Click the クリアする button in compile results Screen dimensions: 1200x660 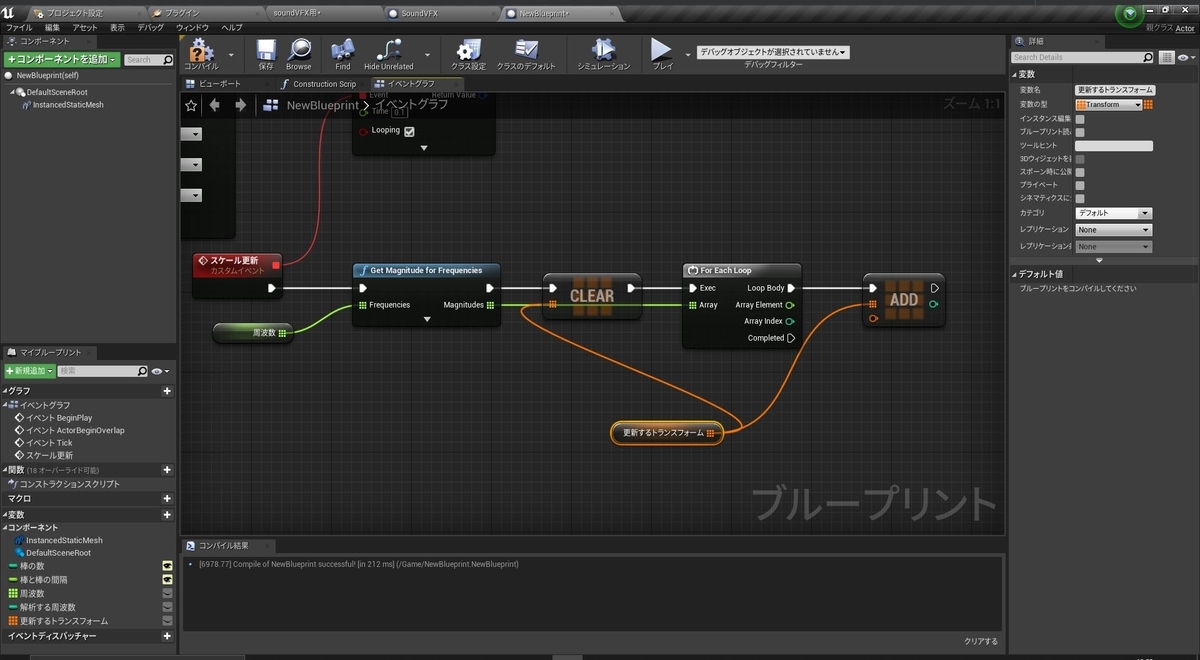tap(981, 641)
